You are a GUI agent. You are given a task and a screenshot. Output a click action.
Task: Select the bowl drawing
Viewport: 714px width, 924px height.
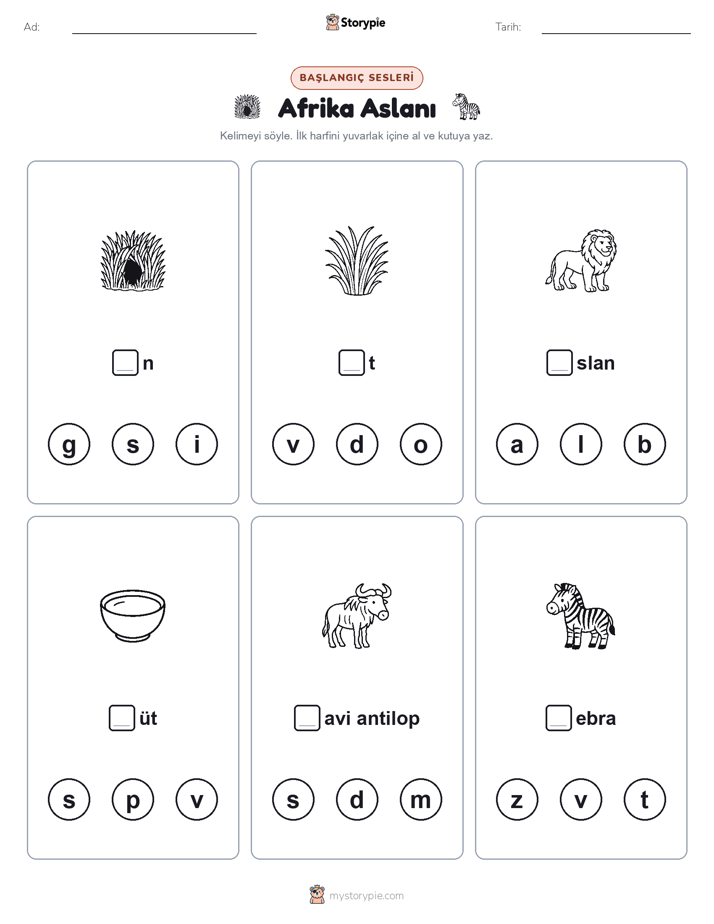click(133, 616)
